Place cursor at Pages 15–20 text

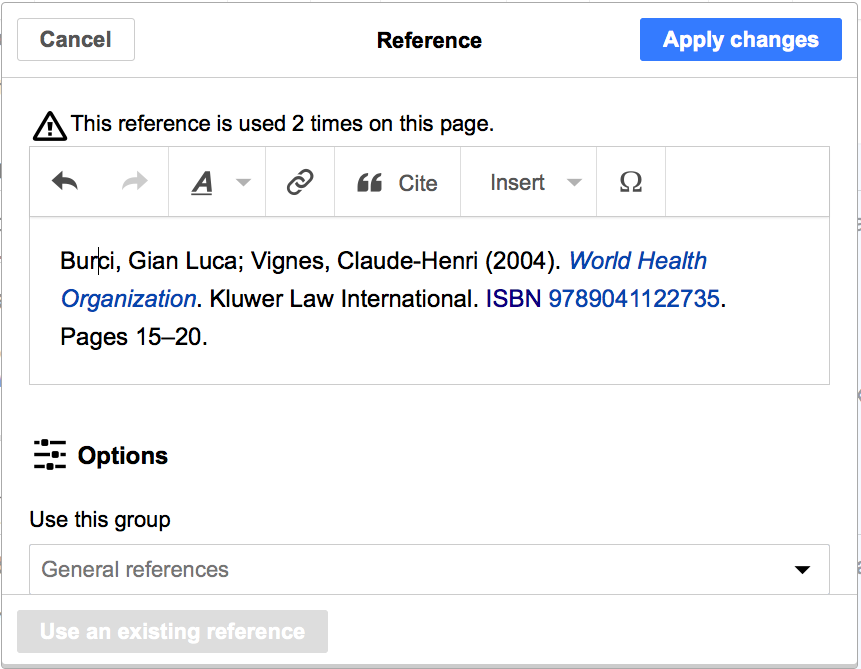[133, 337]
